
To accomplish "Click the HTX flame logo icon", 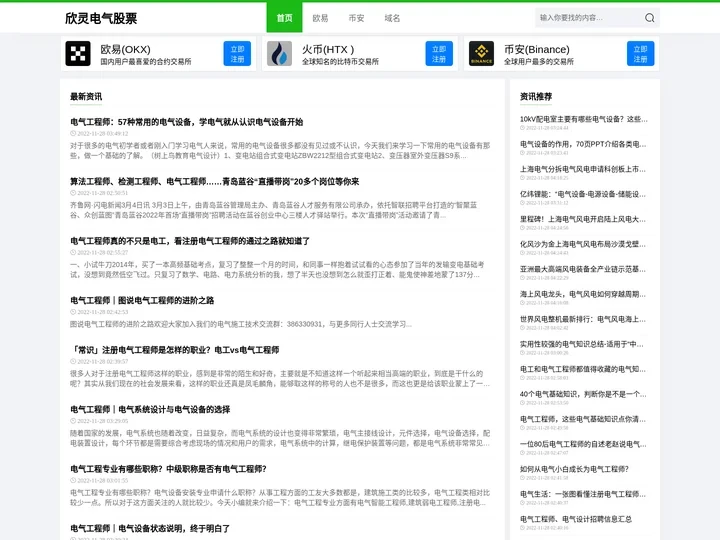I will (x=279, y=53).
